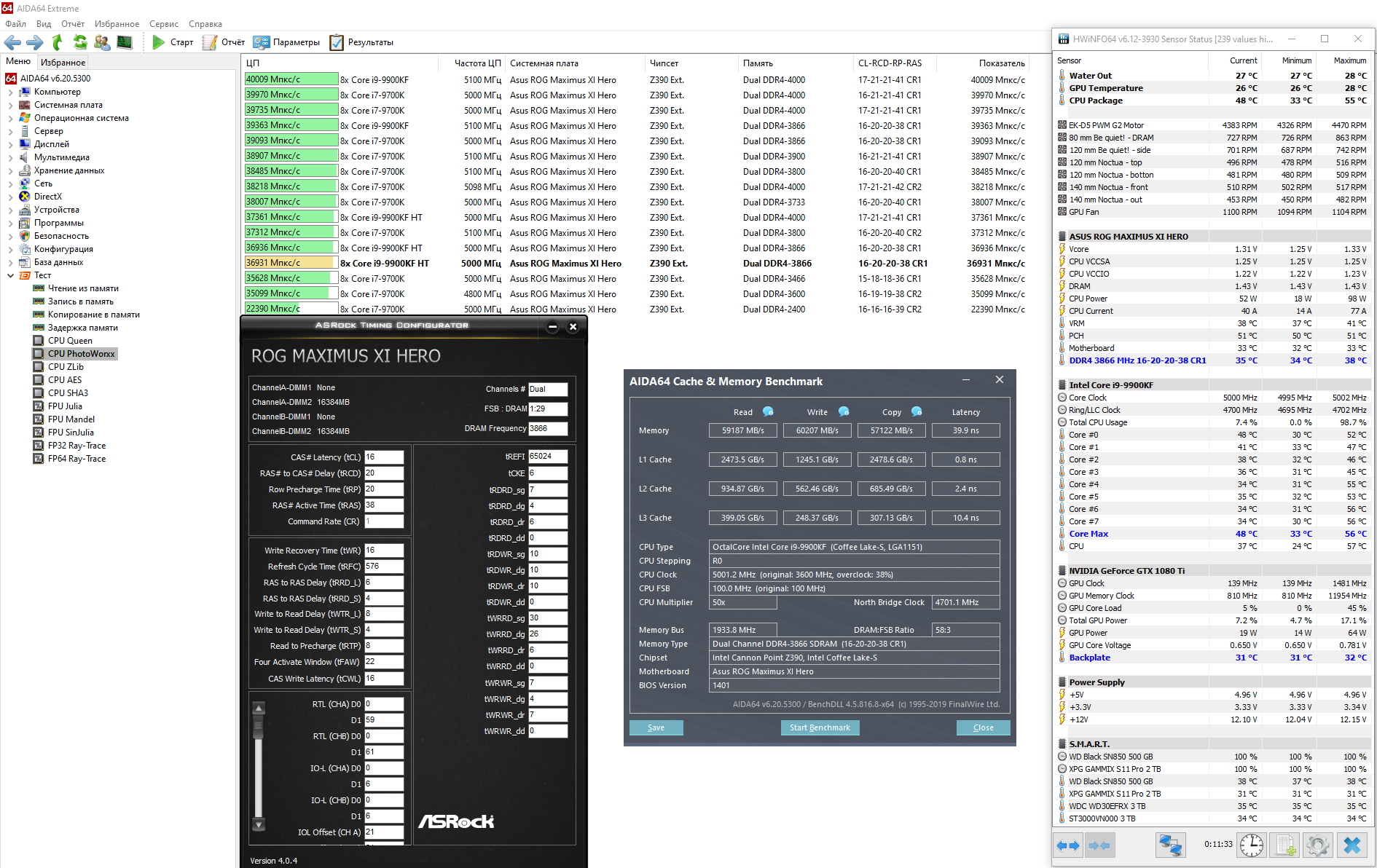Image resolution: width=1377 pixels, height=868 pixels.
Task: Open the monitor graph icon in AIDA64 toolbar
Action: [x=125, y=42]
